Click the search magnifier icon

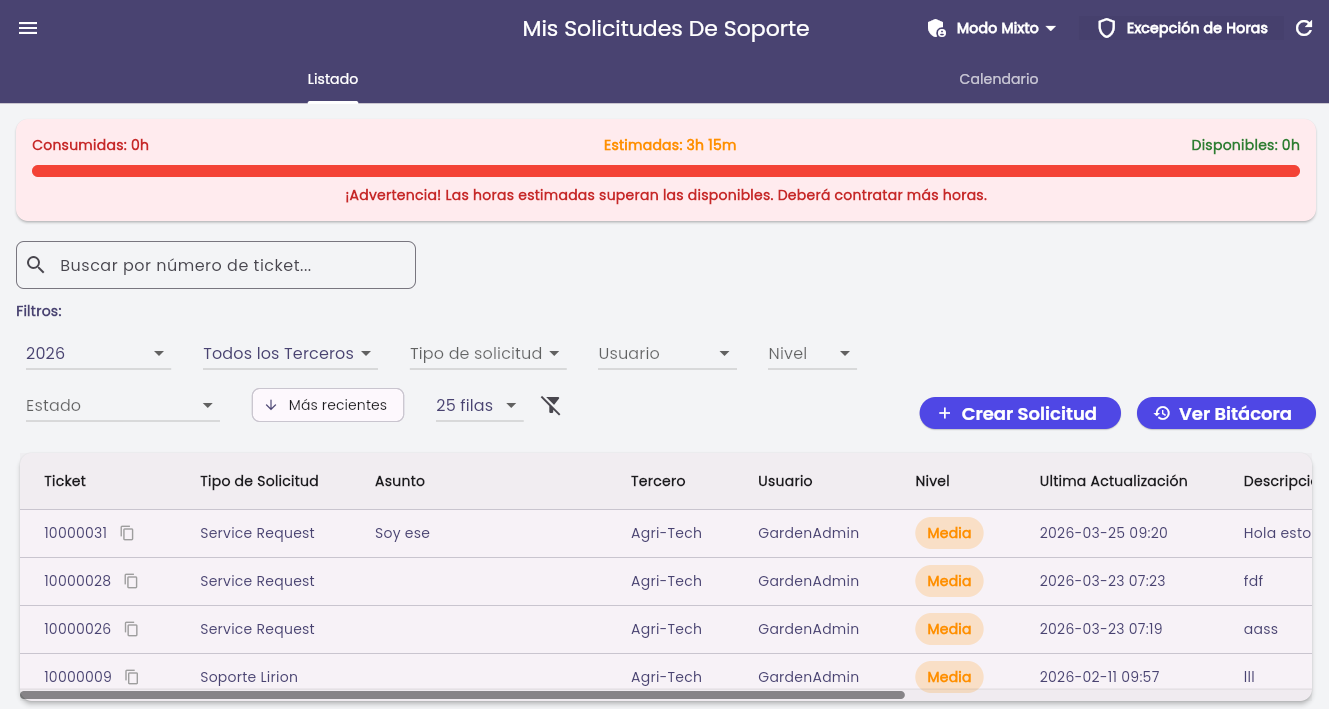click(36, 265)
